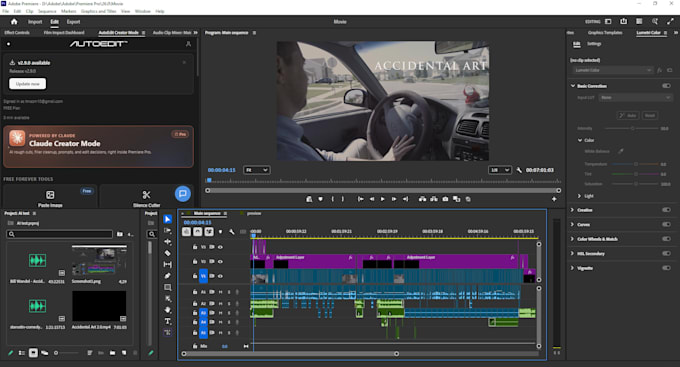
Task: Select the Type tool
Action: pyautogui.click(x=167, y=321)
